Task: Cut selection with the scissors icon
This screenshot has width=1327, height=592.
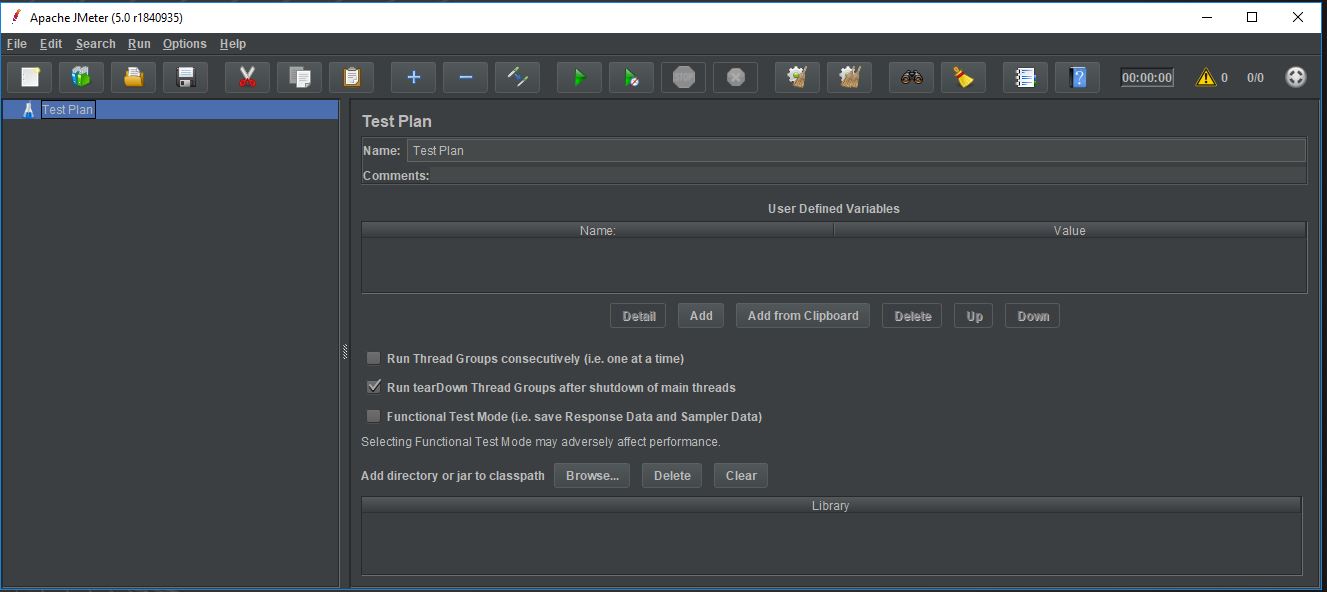Action: pos(248,77)
